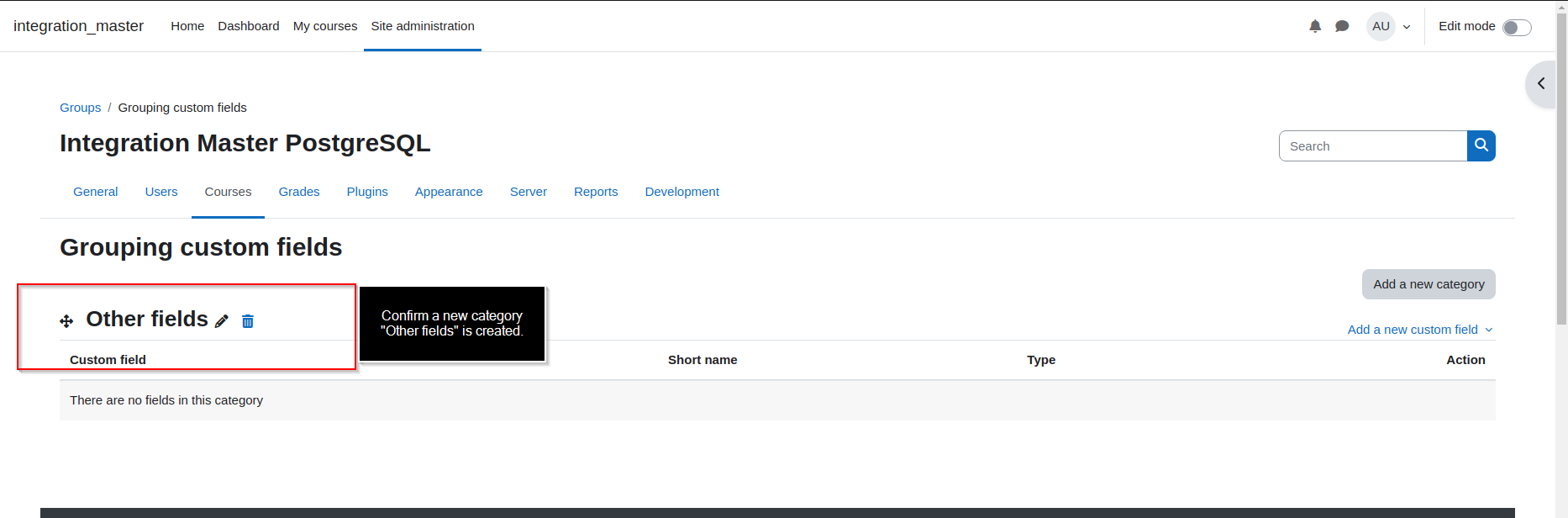
Task: Select Site administration in the navigation
Action: coord(423,26)
